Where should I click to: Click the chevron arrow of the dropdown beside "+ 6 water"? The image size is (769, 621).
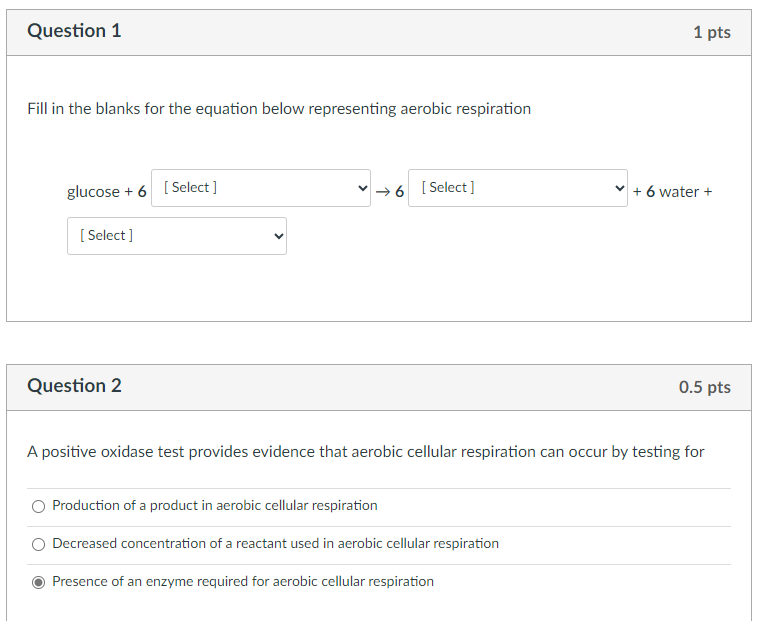click(619, 188)
